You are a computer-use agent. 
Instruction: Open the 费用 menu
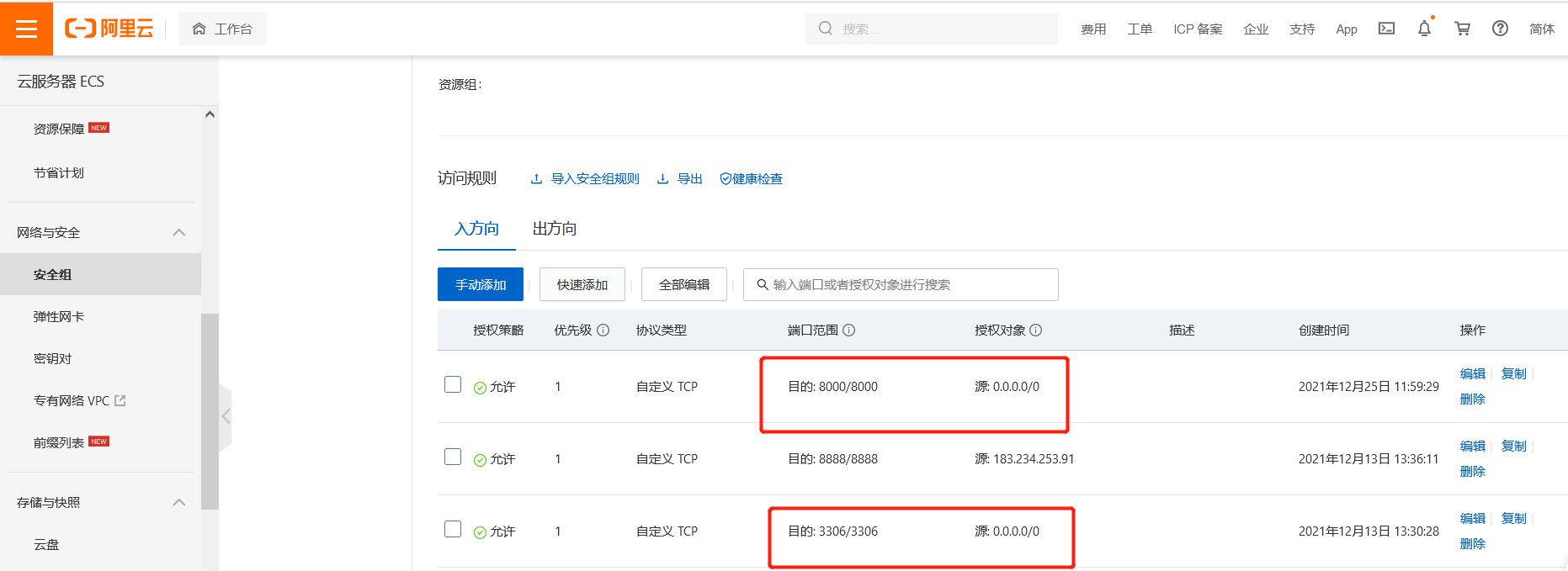pyautogui.click(x=1093, y=29)
